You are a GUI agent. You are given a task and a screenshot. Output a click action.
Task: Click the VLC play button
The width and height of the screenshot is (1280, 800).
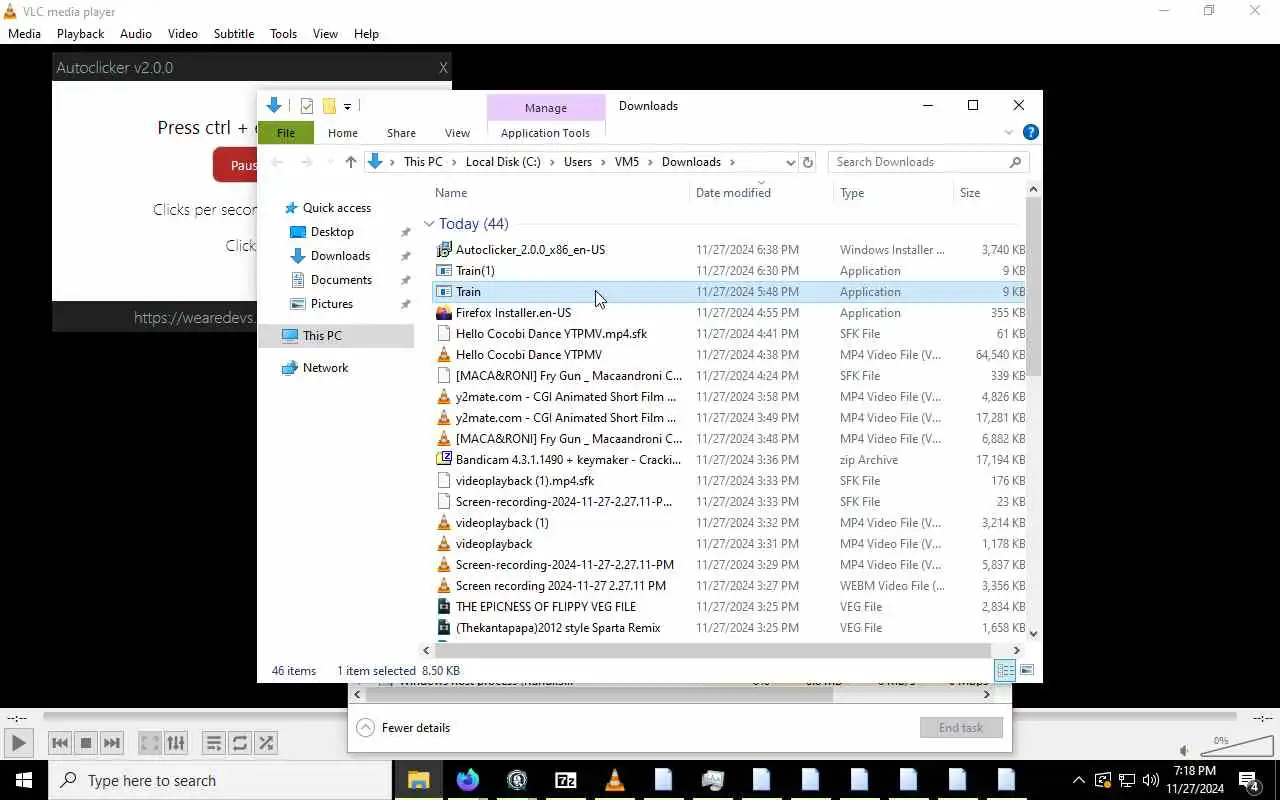click(x=18, y=743)
